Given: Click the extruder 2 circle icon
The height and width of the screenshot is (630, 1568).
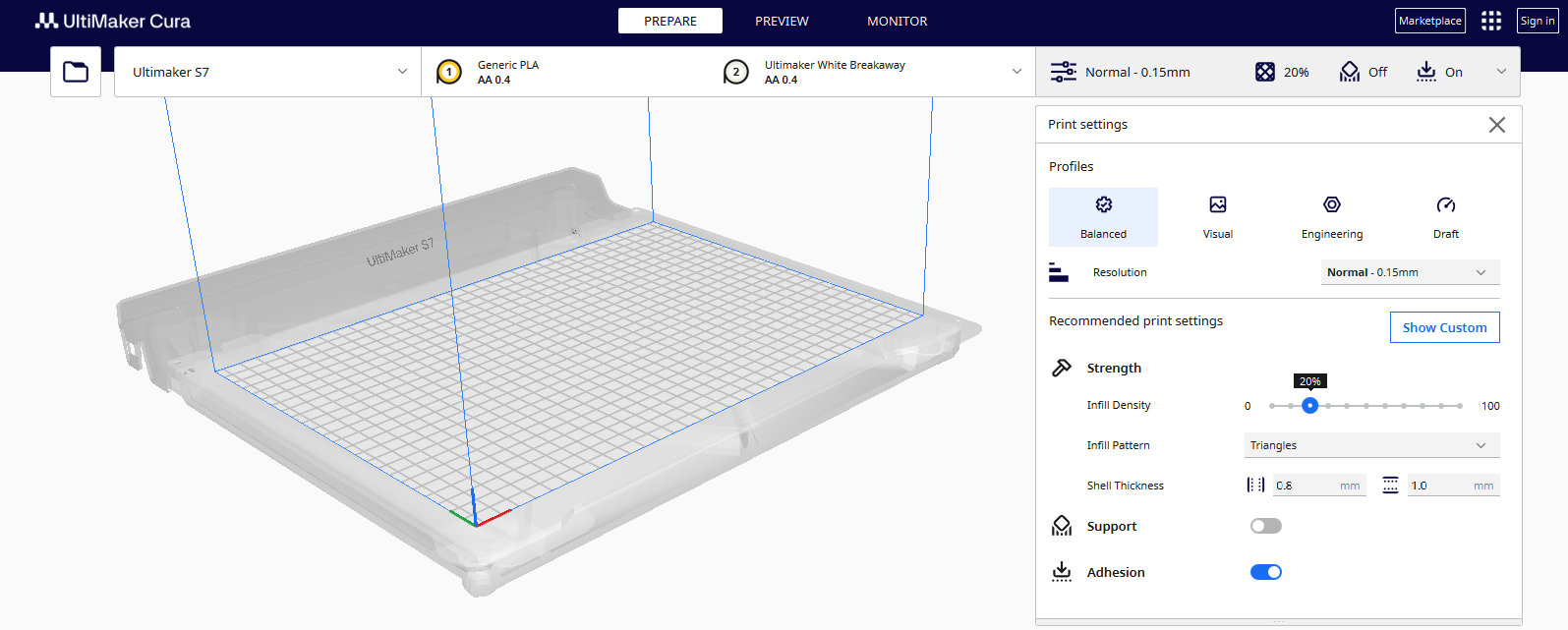Looking at the screenshot, I should pyautogui.click(x=736, y=72).
